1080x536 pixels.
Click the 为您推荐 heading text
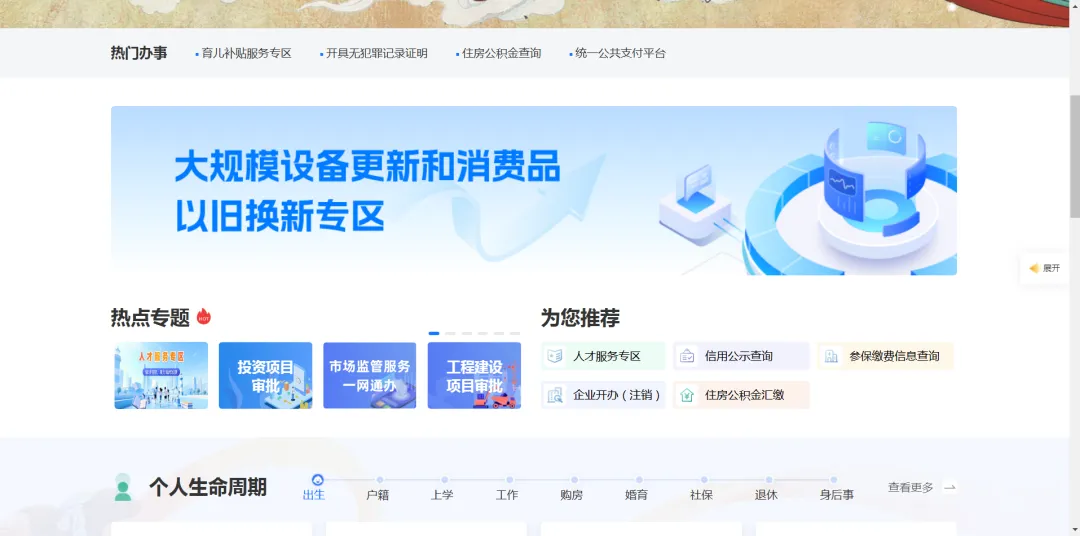tap(580, 318)
